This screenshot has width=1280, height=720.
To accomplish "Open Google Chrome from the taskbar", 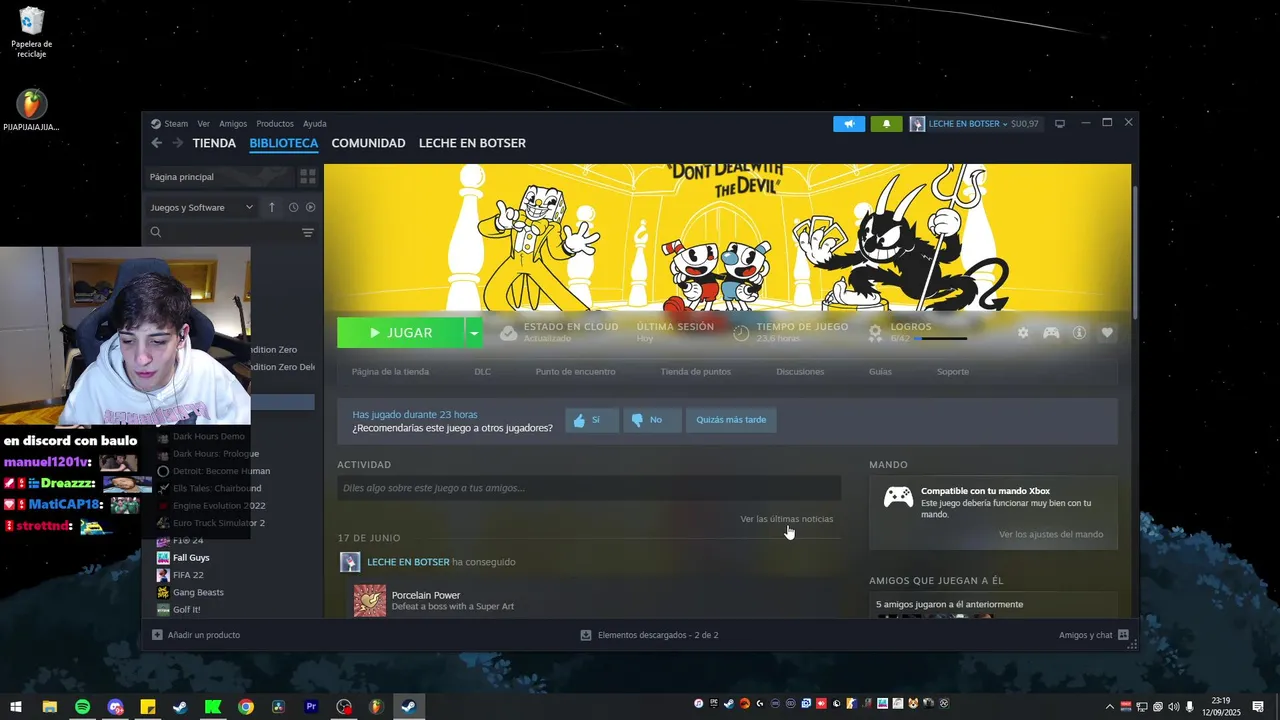I will point(246,707).
